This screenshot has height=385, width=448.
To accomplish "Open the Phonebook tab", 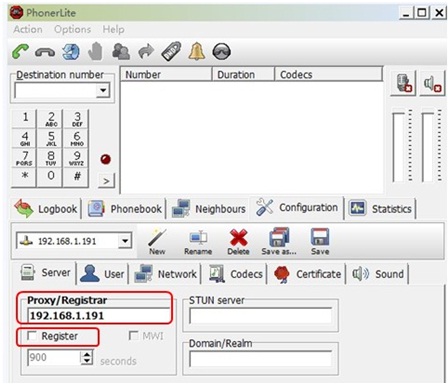I will pos(124,209).
